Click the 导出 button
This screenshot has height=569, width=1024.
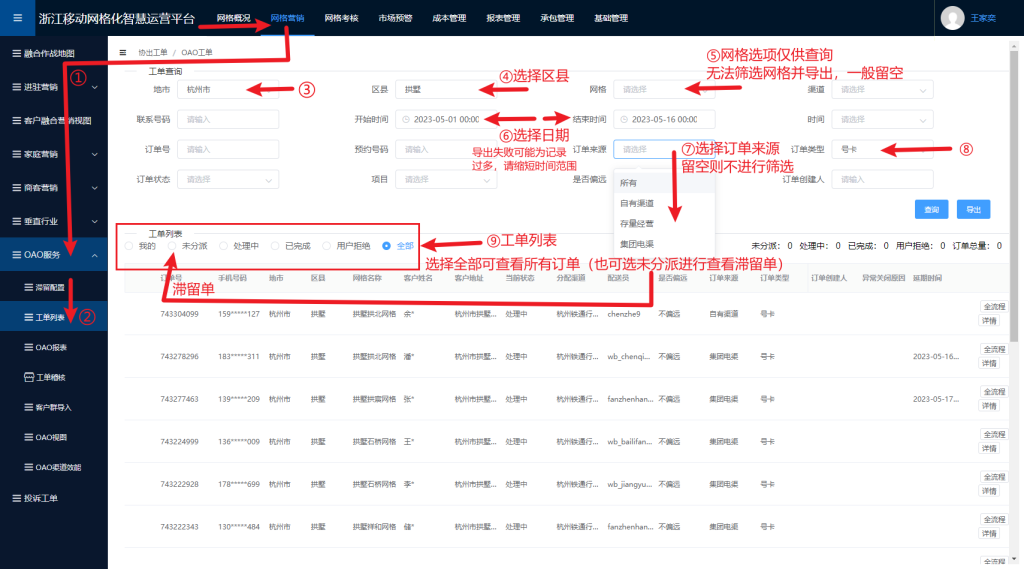point(971,210)
